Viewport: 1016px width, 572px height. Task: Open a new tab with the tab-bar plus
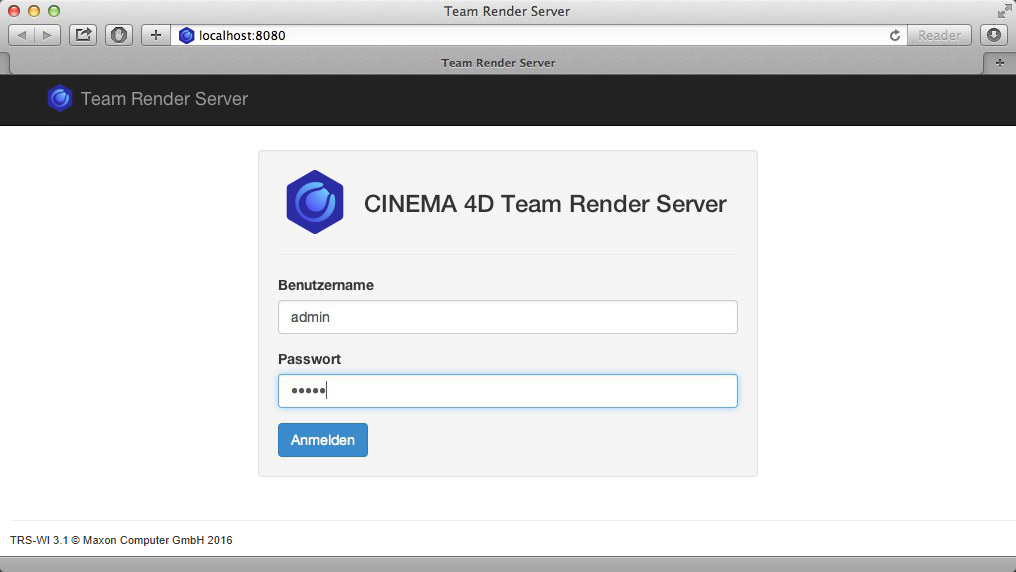[x=999, y=62]
